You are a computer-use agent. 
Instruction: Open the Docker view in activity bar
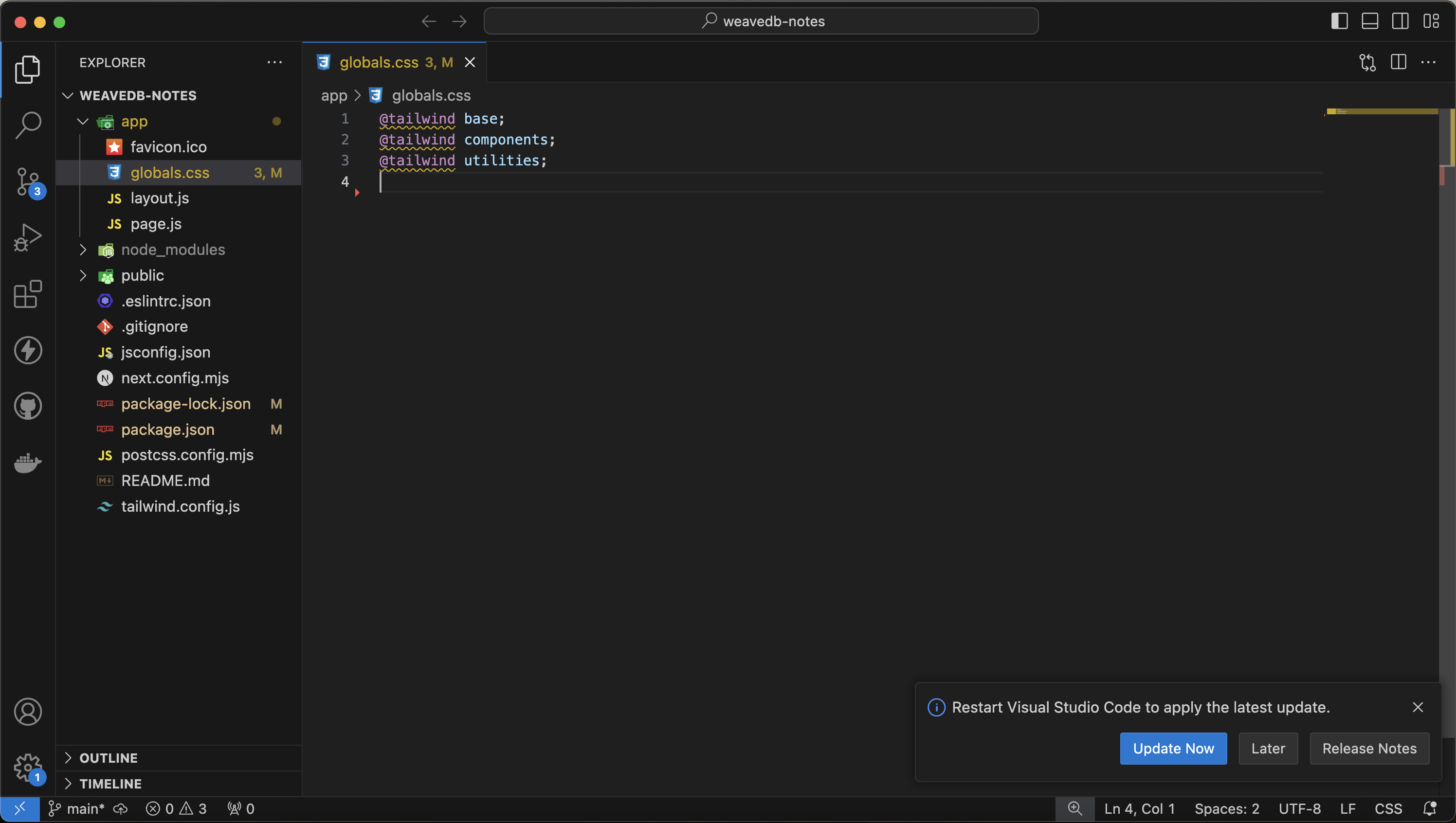pyautogui.click(x=28, y=463)
